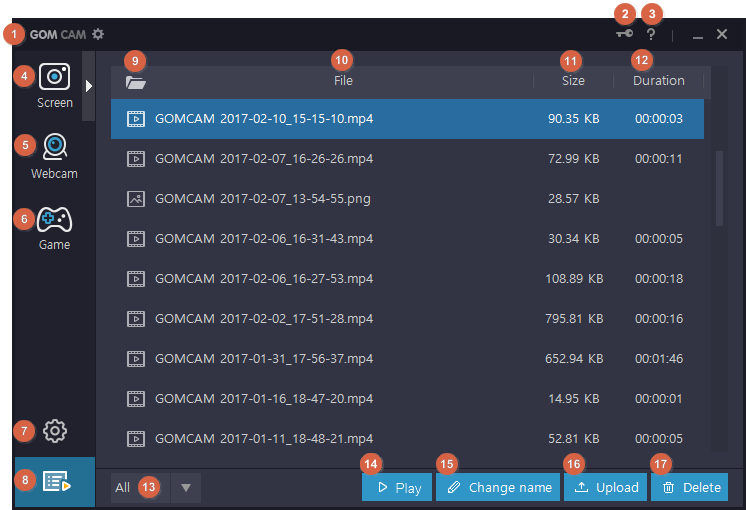Click the 108.89 KB size value
The image size is (746, 510).
[574, 279]
